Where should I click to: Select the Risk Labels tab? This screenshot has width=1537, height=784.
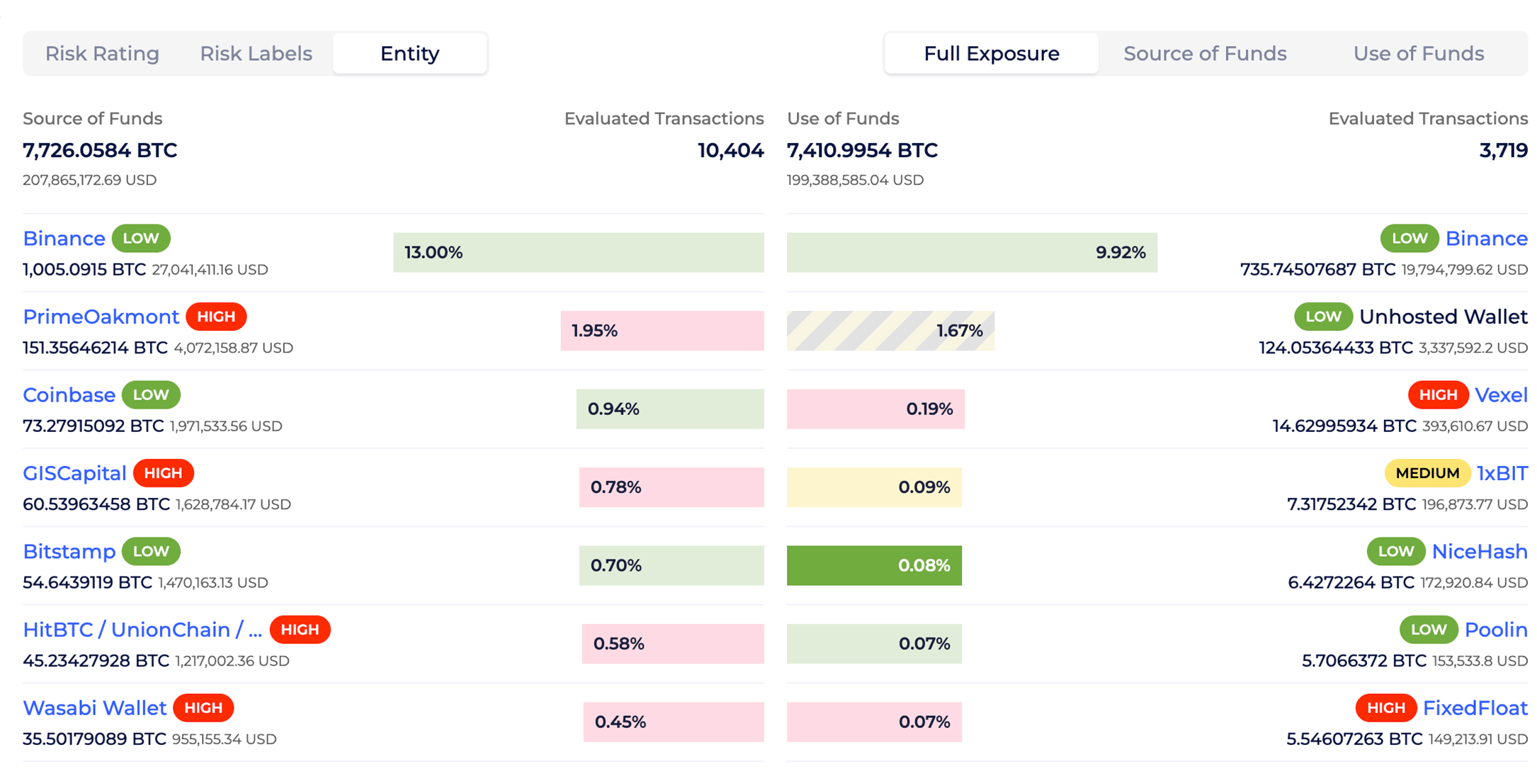[256, 54]
